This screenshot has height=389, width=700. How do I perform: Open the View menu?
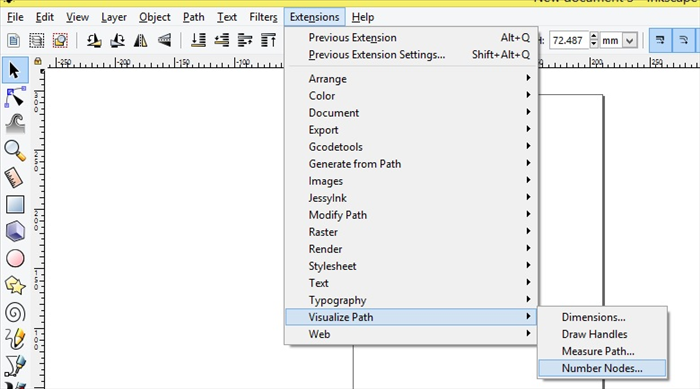(77, 17)
